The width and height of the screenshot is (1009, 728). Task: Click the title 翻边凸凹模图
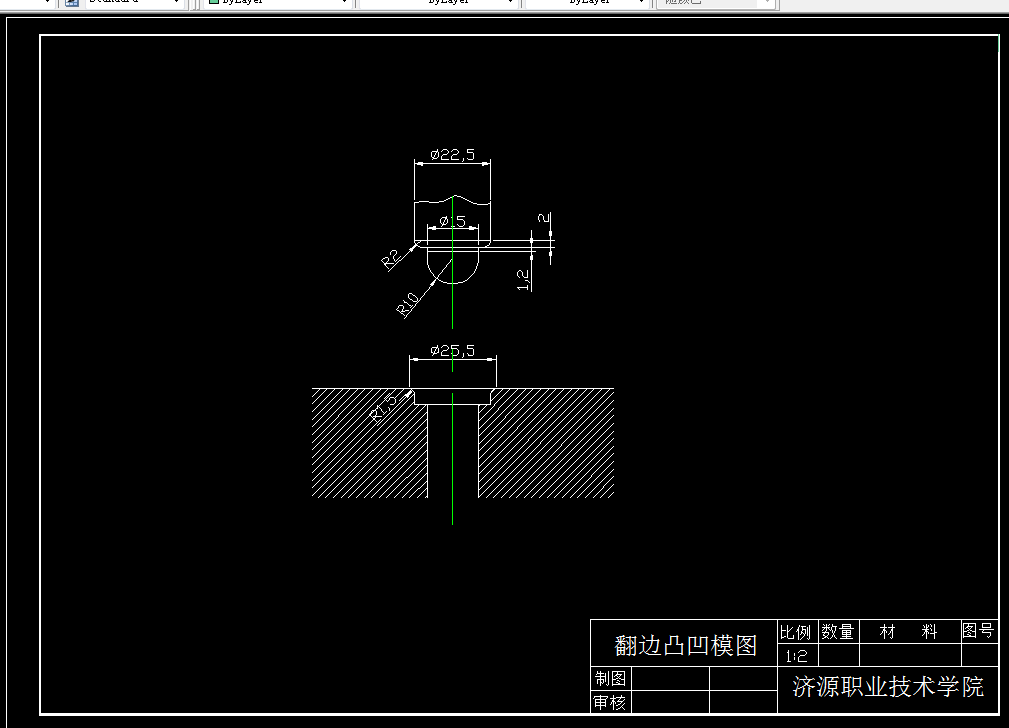click(685, 645)
